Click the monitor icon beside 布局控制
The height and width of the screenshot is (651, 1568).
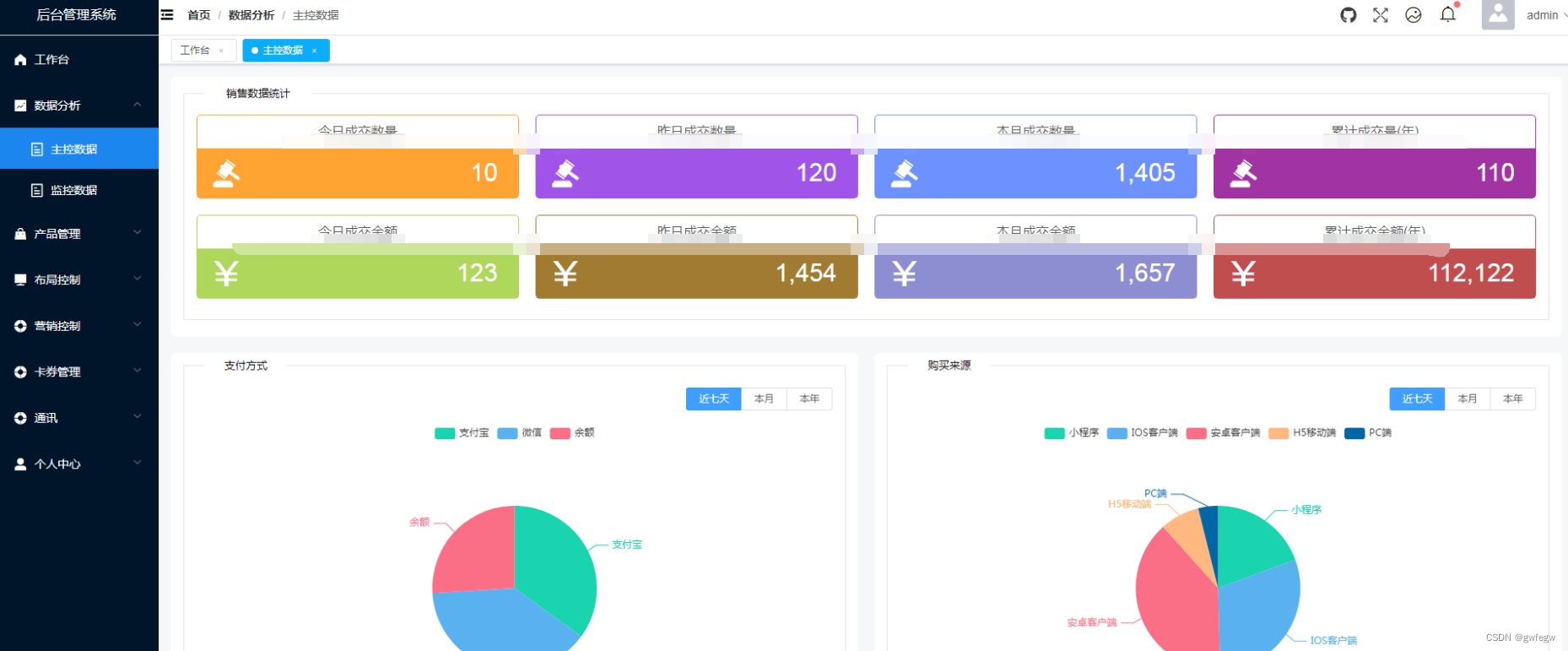[20, 279]
